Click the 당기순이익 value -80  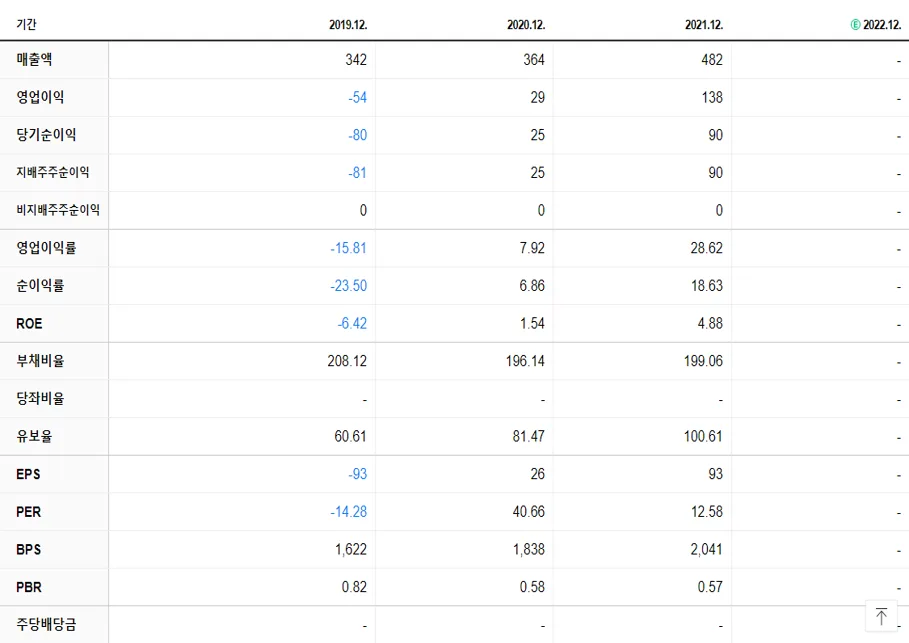click(358, 135)
